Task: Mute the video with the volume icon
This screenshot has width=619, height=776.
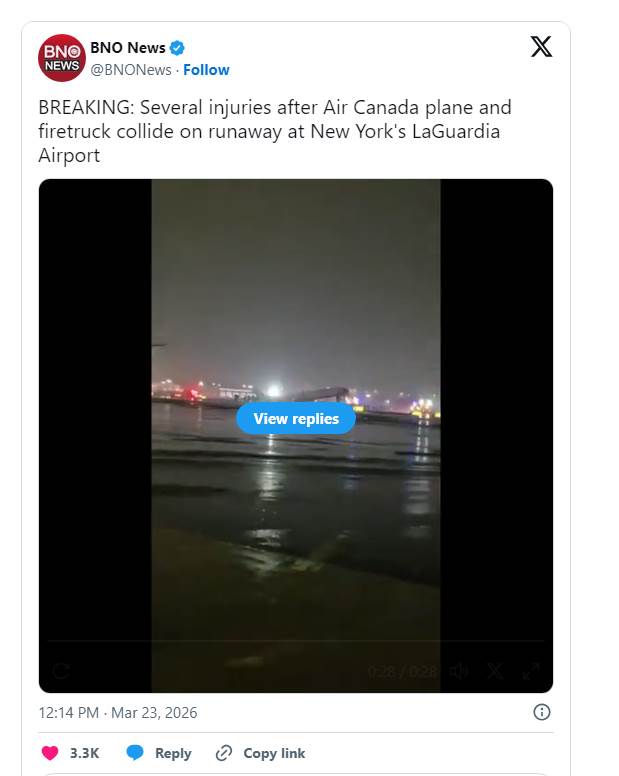Action: pyautogui.click(x=459, y=671)
